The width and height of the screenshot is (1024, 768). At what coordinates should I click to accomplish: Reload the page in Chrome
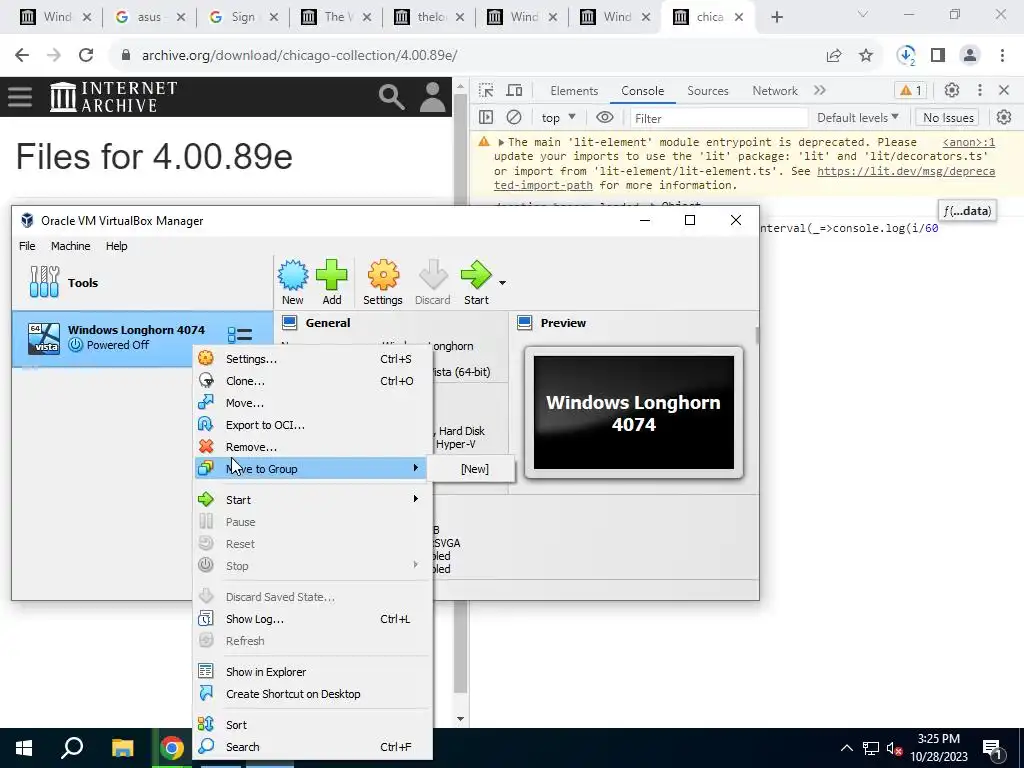pyautogui.click(x=86, y=55)
